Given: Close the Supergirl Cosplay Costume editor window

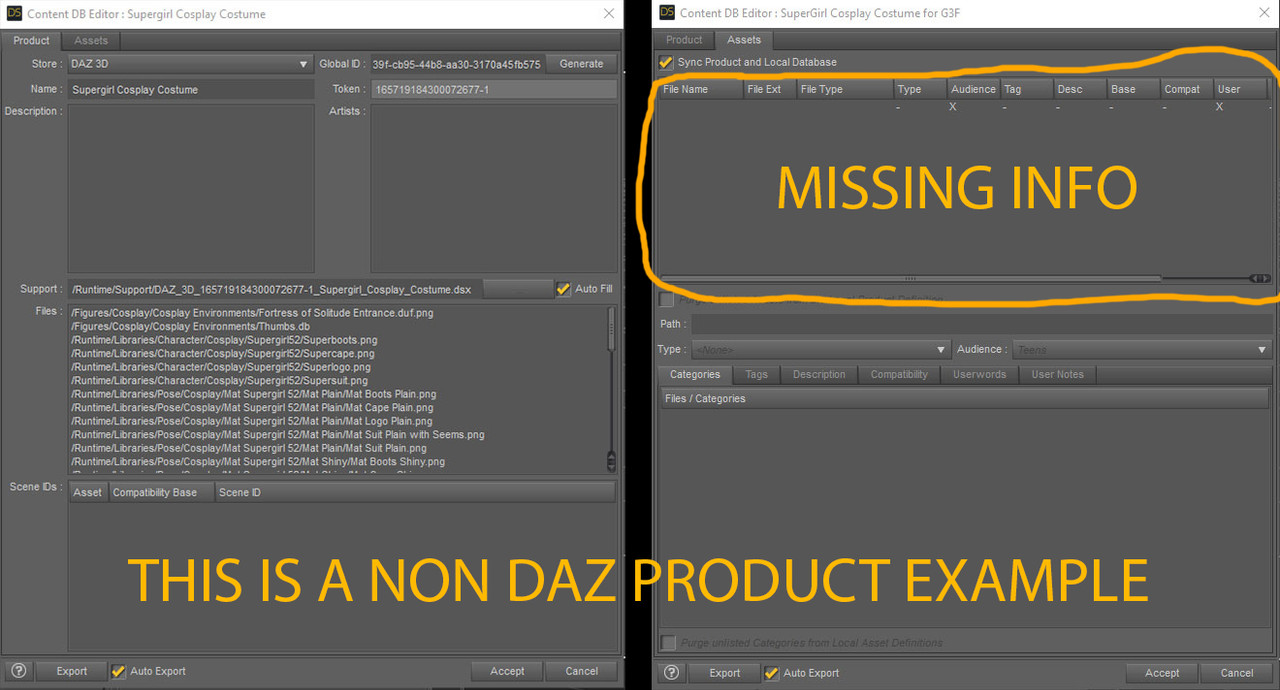Looking at the screenshot, I should 609,13.
